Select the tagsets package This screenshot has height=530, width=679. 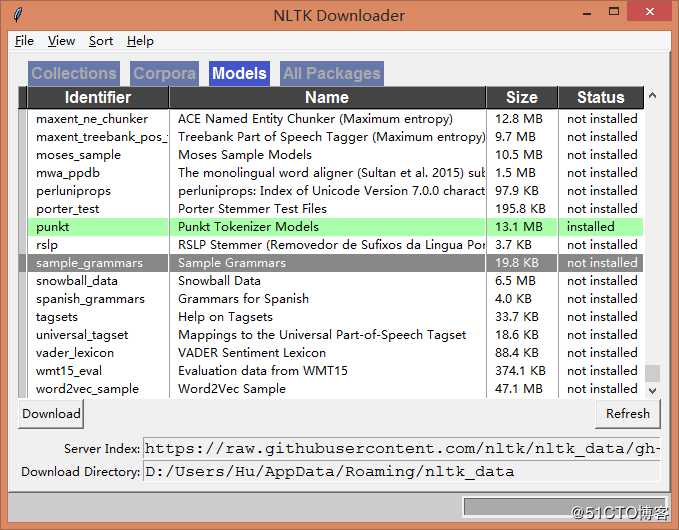57,317
